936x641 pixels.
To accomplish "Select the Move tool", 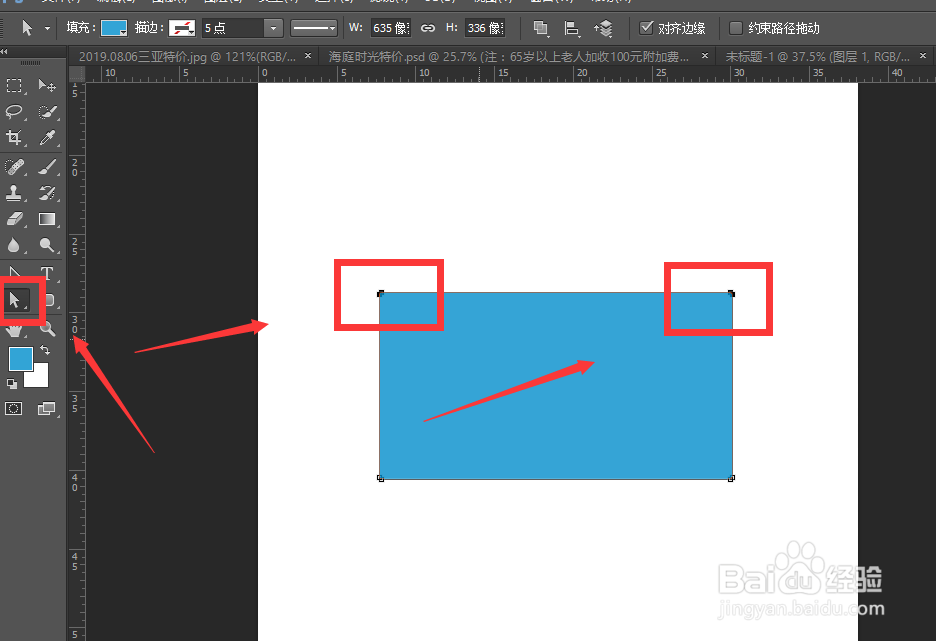I will click(47, 85).
